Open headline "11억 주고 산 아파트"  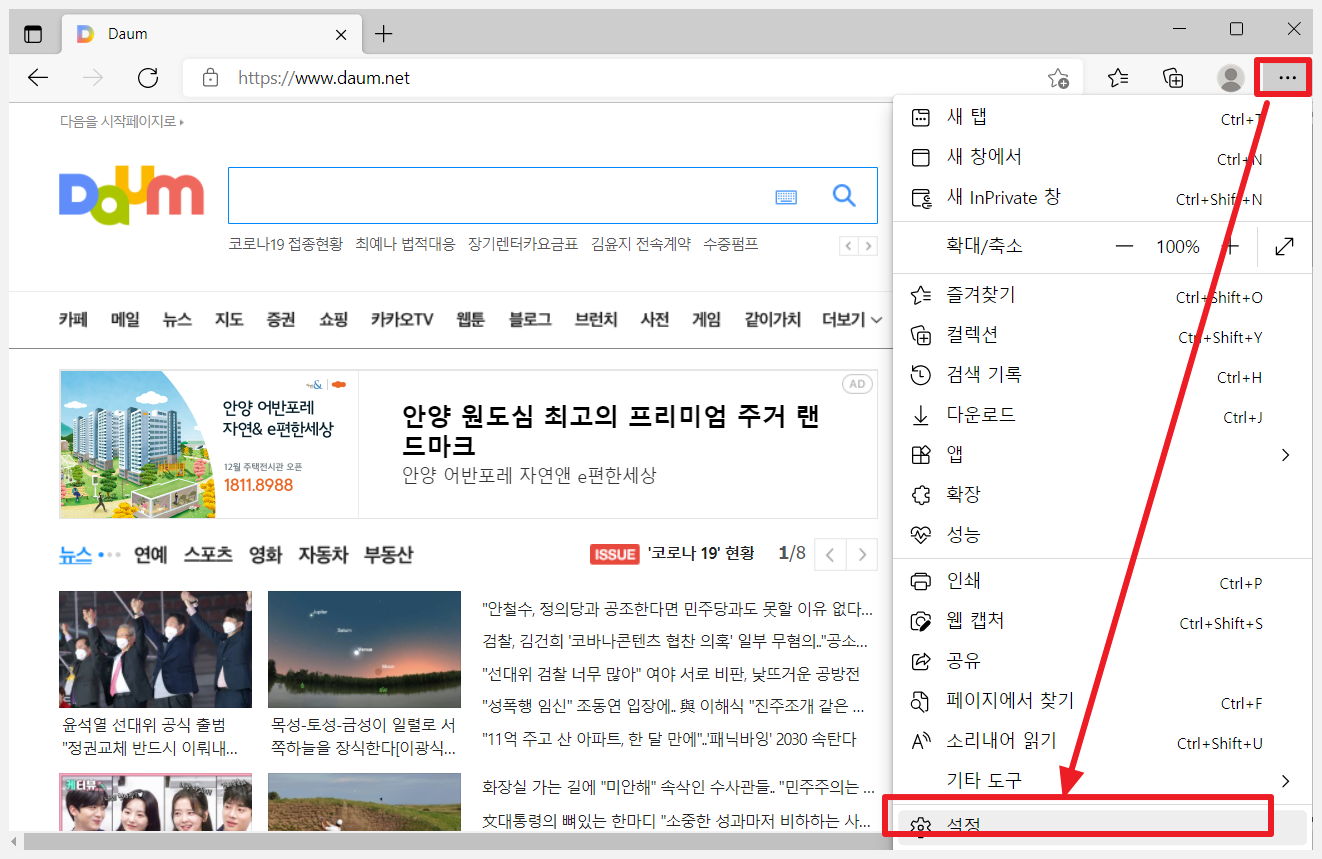pos(669,740)
